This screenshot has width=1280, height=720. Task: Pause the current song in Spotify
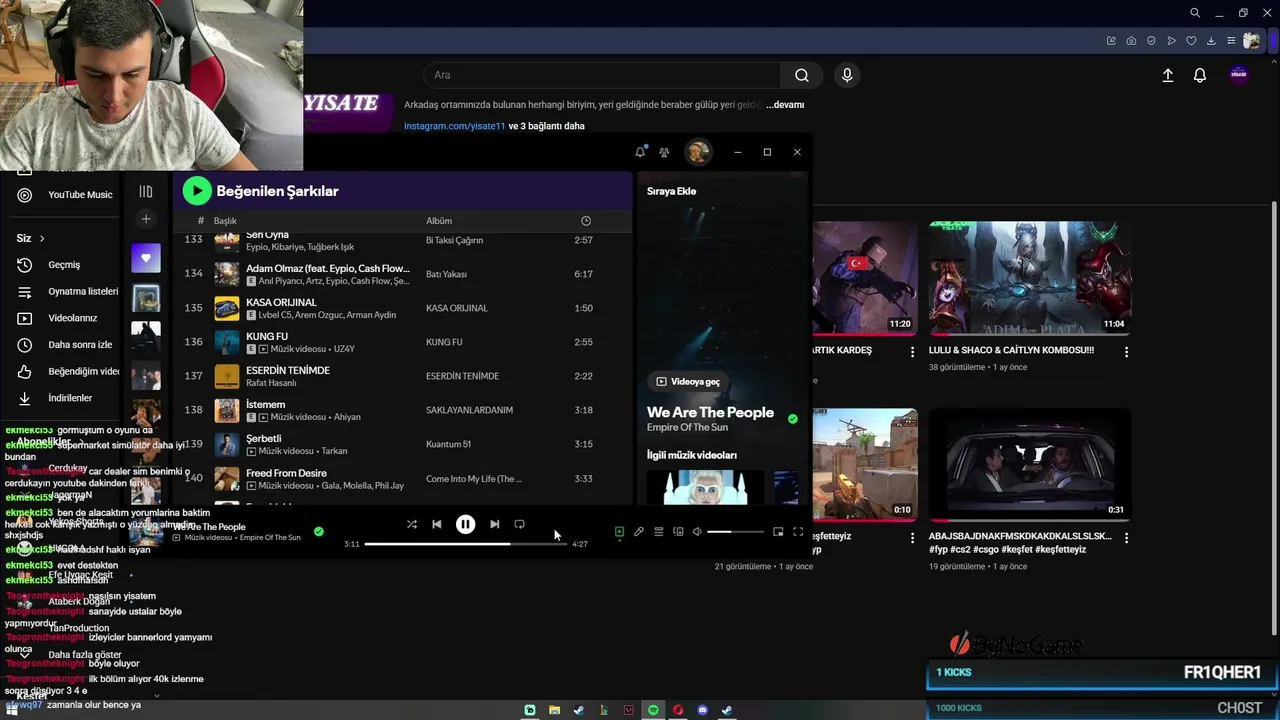point(465,524)
